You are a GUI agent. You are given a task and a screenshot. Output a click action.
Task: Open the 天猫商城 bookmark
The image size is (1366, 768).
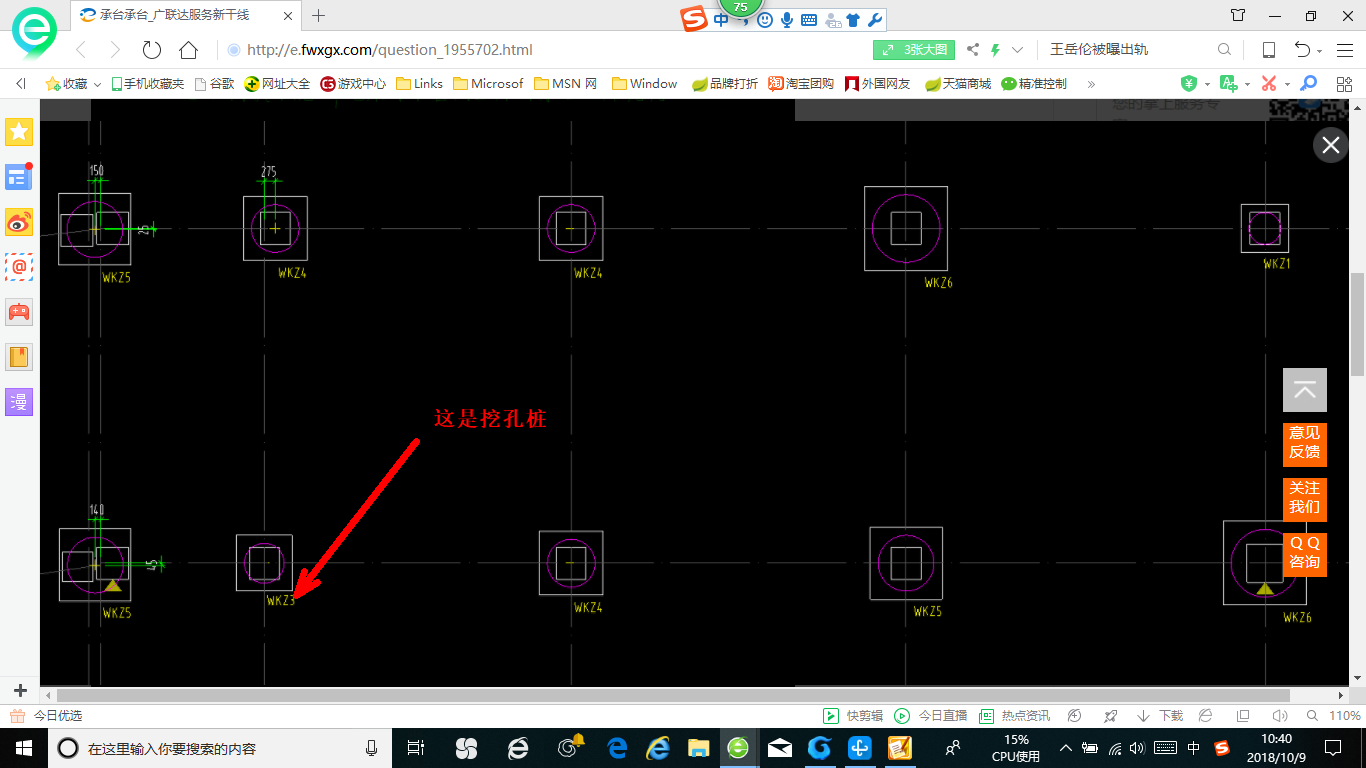[x=958, y=84]
